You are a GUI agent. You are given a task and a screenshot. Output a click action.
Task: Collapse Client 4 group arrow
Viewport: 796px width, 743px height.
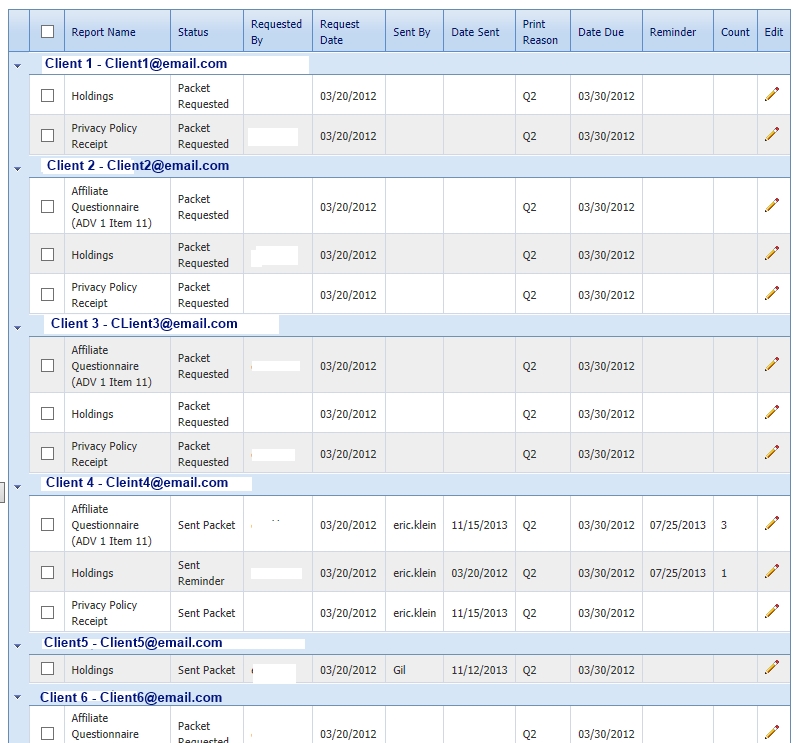[18, 487]
